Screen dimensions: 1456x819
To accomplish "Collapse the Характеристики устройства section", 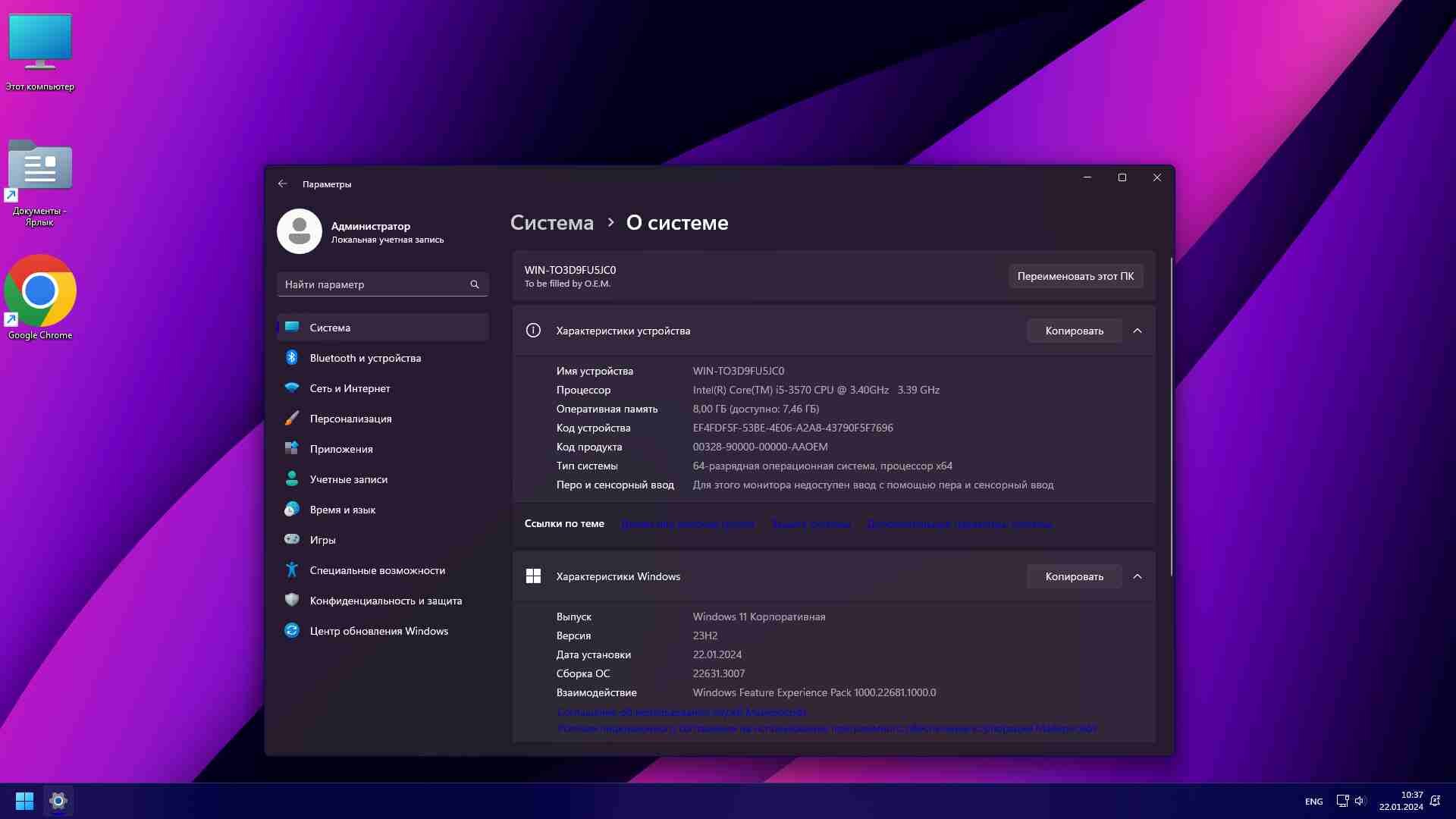I will [x=1137, y=331].
